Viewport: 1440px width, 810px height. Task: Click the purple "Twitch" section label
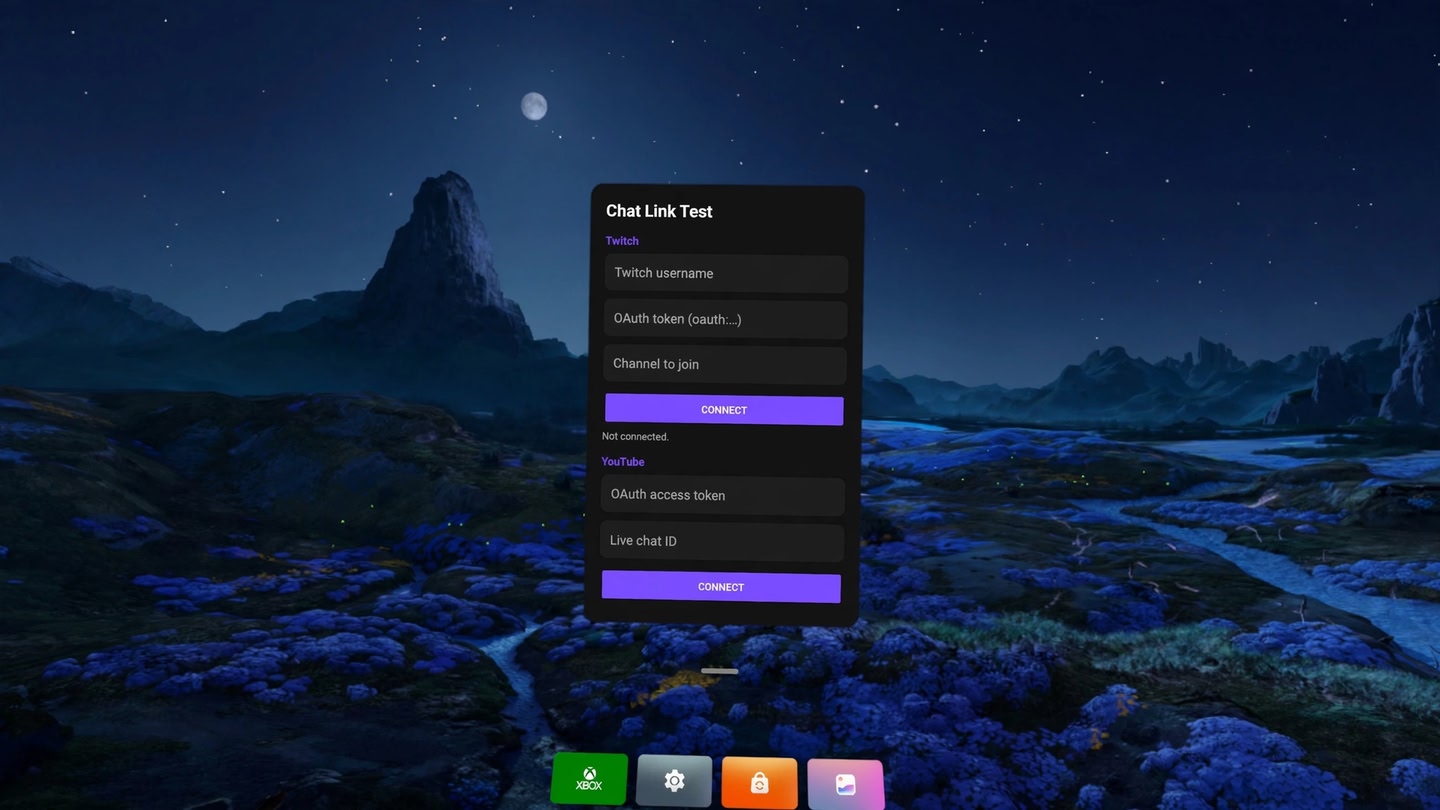622,241
